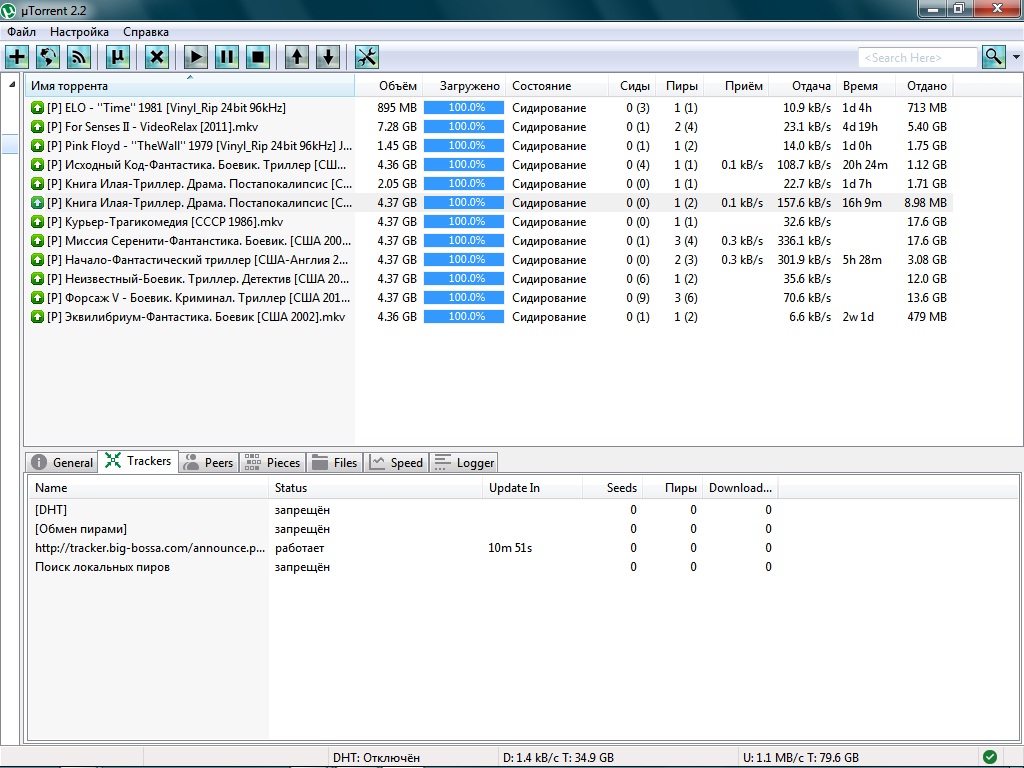Screen dimensions: 1024x768
Task: Click progress bar of For Senses II
Action: pos(464,127)
